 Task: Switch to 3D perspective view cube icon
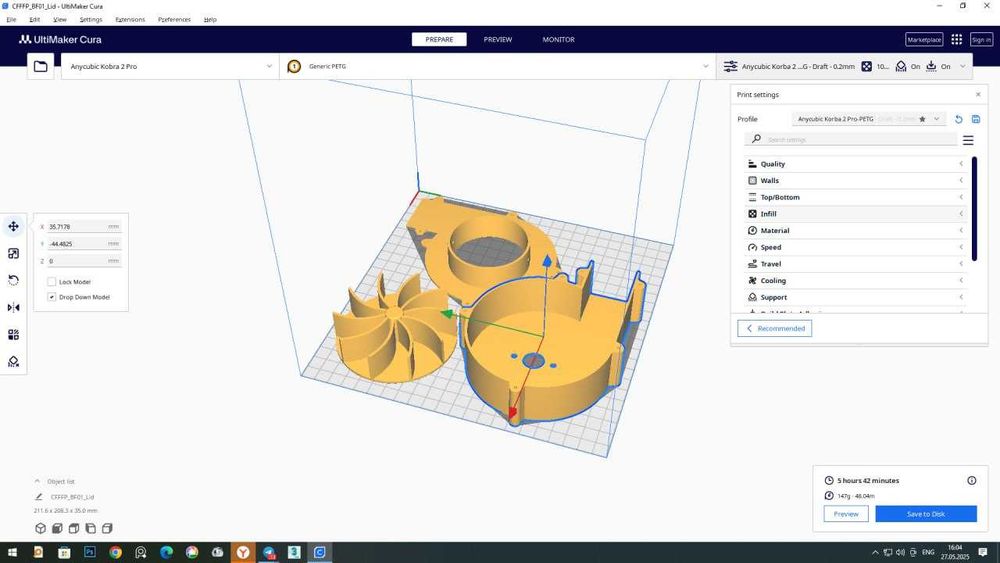pyautogui.click(x=40, y=528)
